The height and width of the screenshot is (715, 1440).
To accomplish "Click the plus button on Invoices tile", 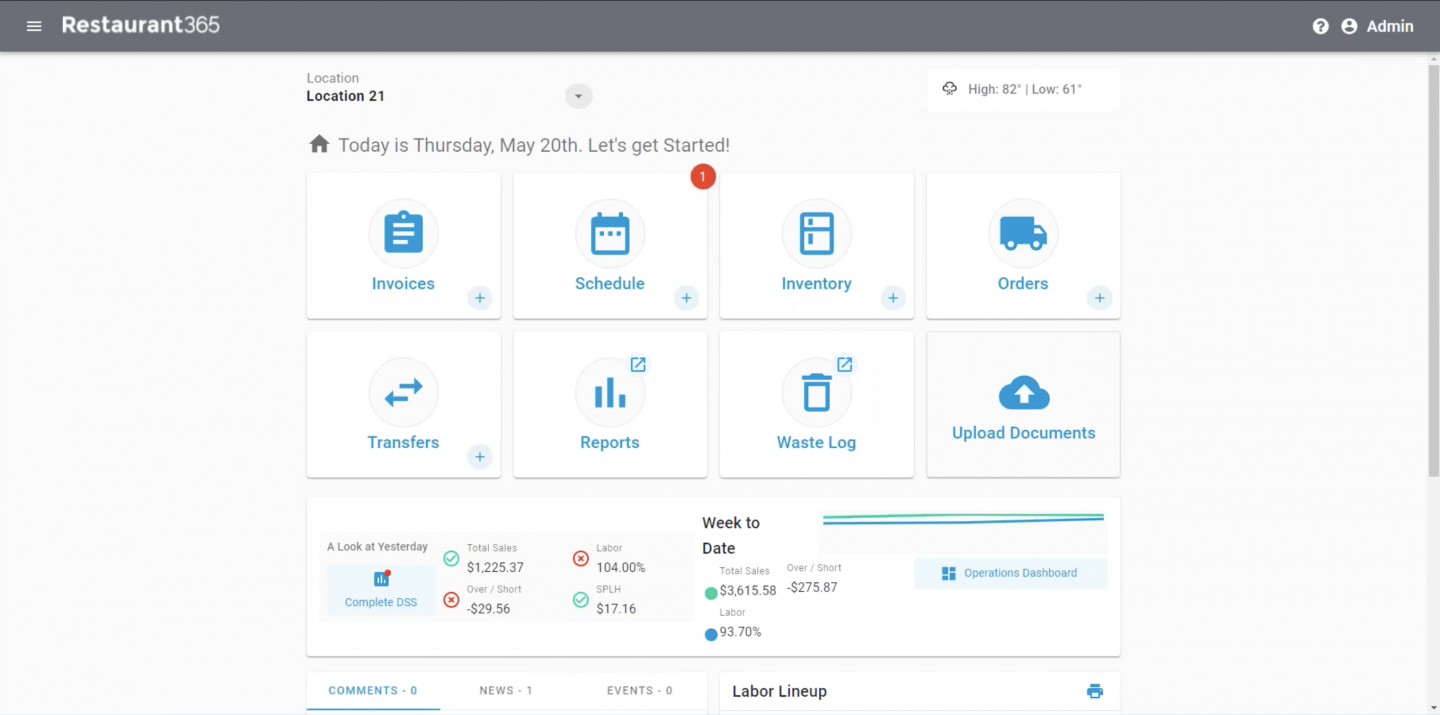I will [480, 298].
